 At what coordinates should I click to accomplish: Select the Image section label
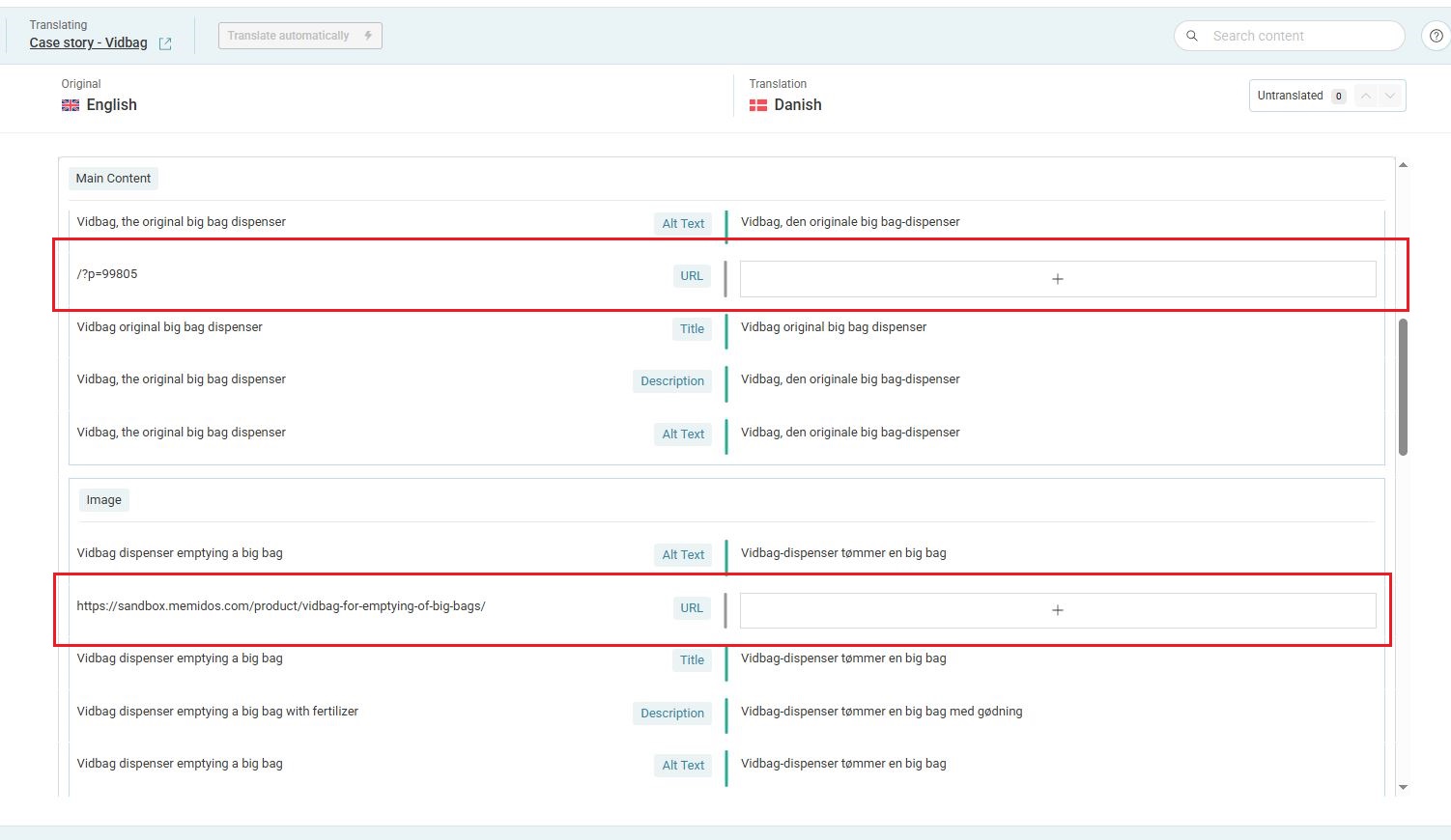coord(103,500)
